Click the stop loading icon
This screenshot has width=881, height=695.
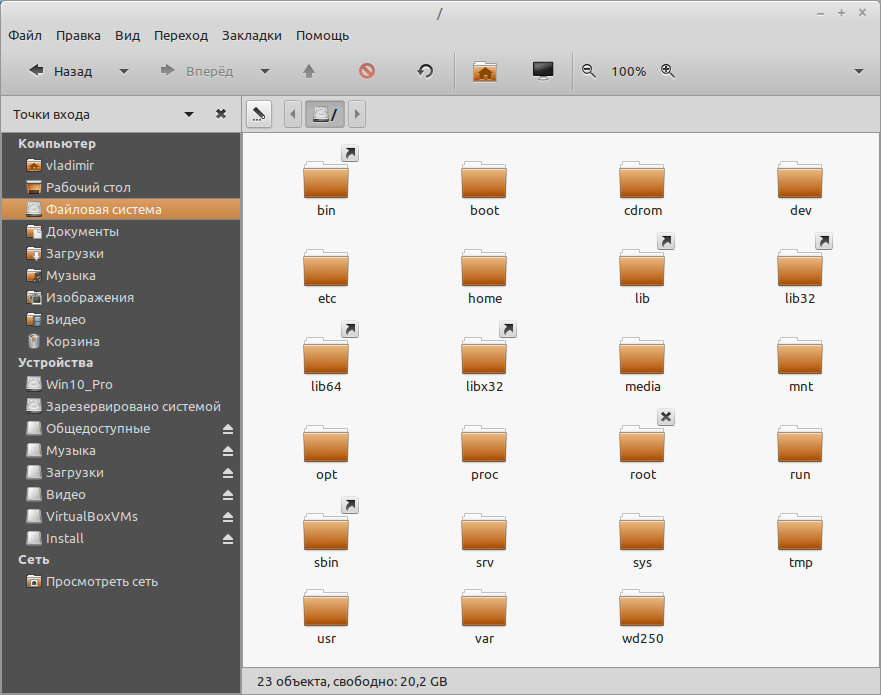(367, 71)
